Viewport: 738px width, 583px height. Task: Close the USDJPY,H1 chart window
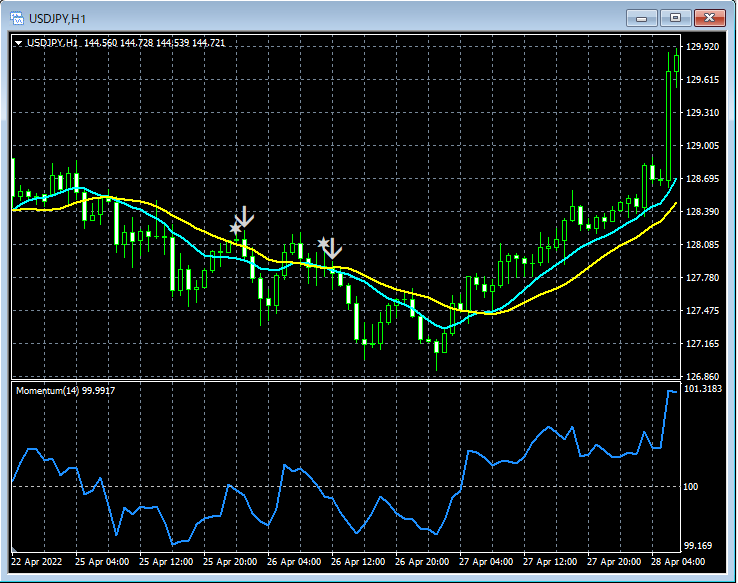coord(709,18)
